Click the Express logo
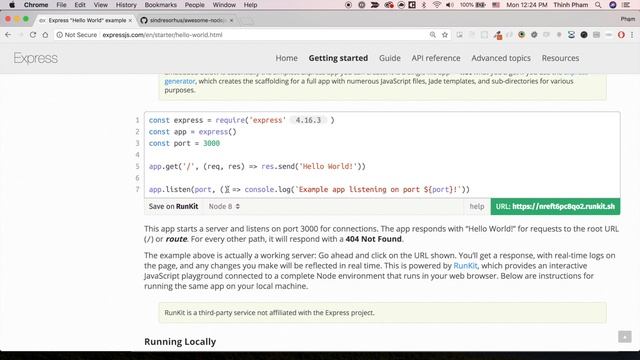Viewport: 640px width, 360px height. point(36,58)
